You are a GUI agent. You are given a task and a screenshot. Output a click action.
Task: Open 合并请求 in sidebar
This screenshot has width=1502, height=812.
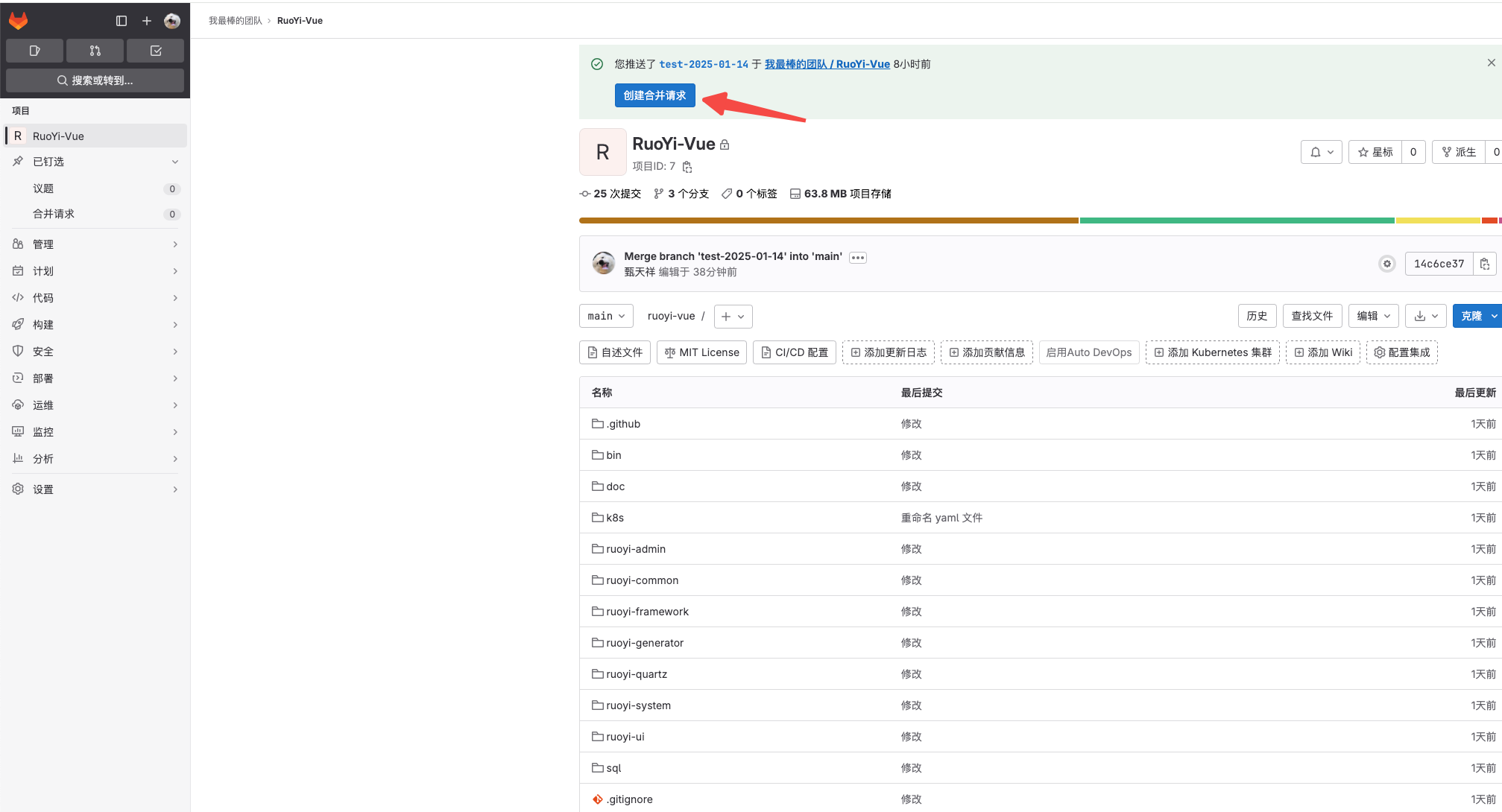coord(54,214)
